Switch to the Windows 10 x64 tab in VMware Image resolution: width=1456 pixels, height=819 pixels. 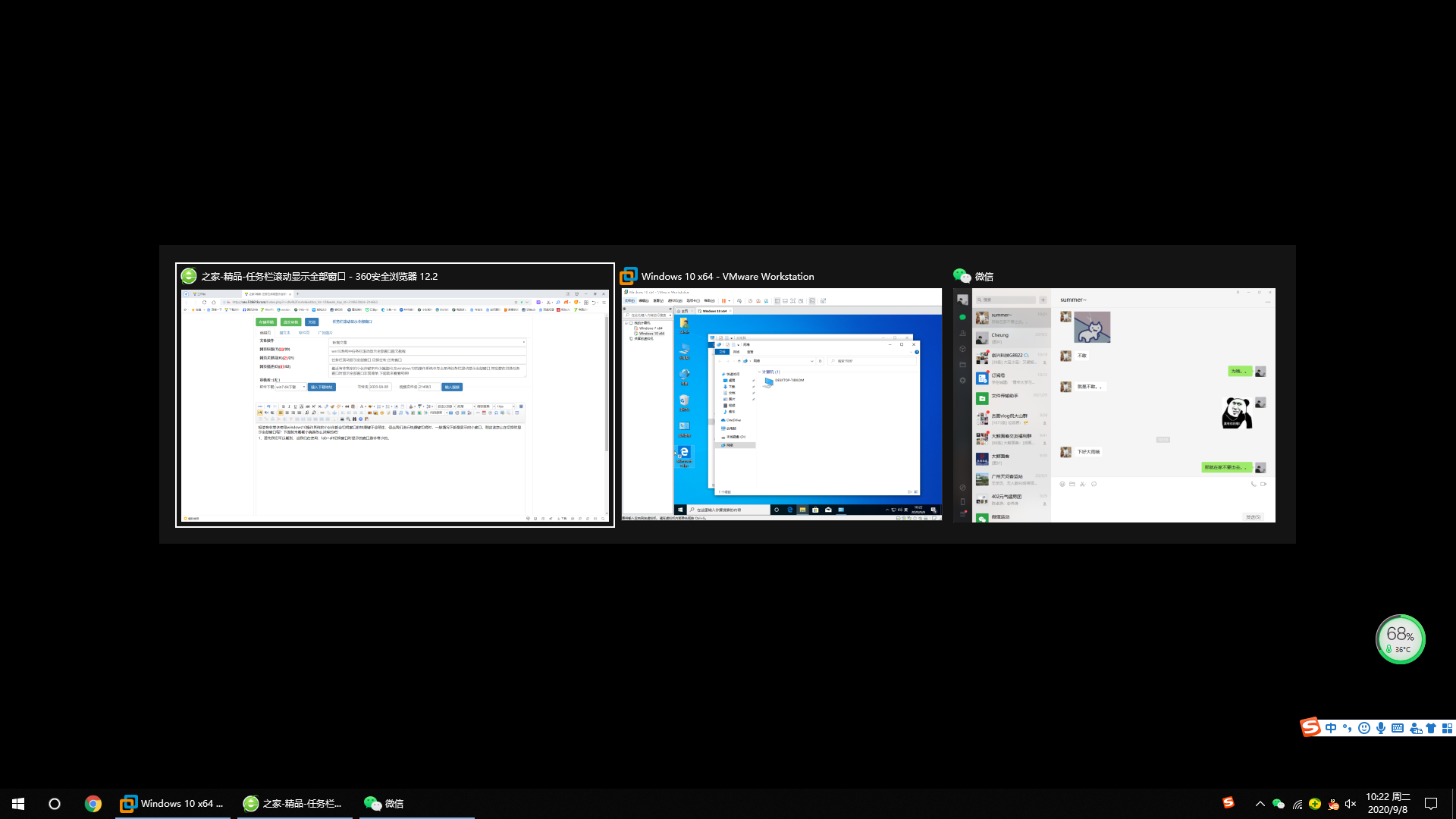pyautogui.click(x=714, y=311)
